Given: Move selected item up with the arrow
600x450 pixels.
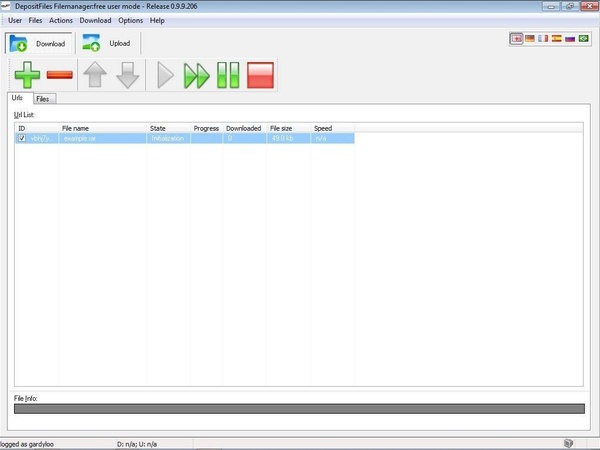Looking at the screenshot, I should pyautogui.click(x=95, y=75).
